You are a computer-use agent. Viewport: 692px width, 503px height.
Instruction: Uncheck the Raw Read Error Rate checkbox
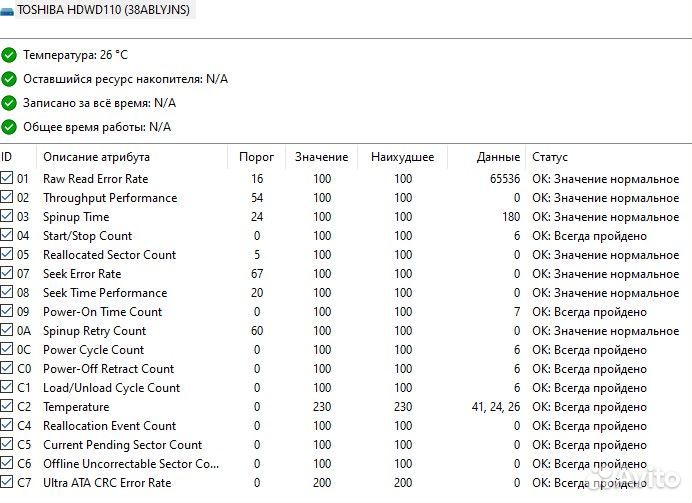[x=7, y=178]
